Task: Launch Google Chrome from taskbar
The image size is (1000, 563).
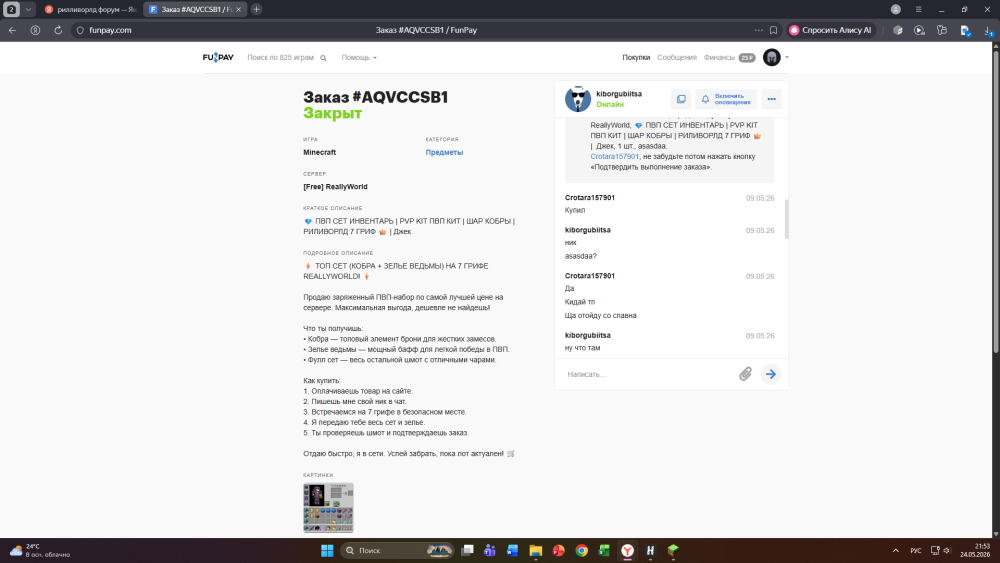Action: [x=582, y=551]
